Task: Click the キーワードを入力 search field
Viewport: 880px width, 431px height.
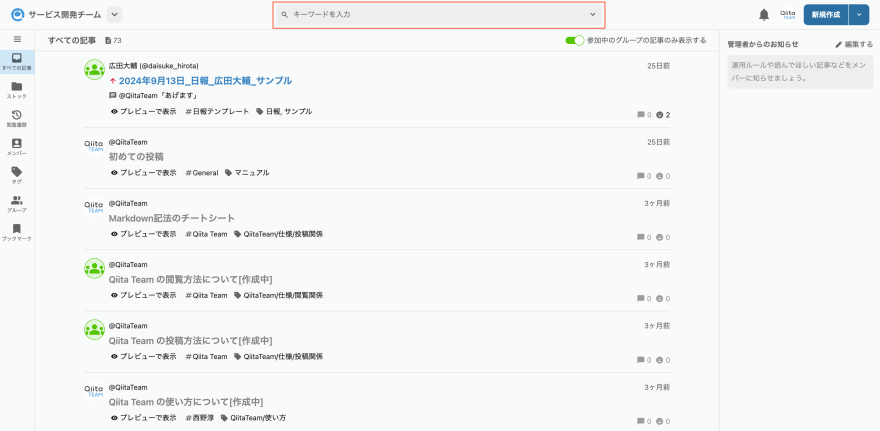Action: point(439,15)
